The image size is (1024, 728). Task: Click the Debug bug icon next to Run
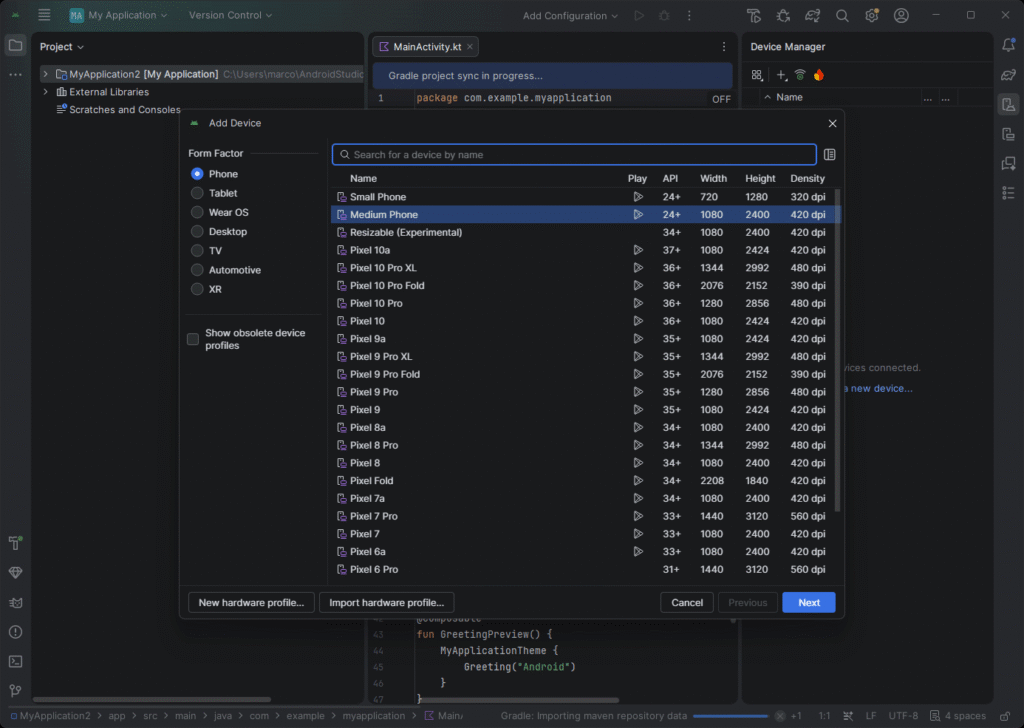pyautogui.click(x=664, y=16)
